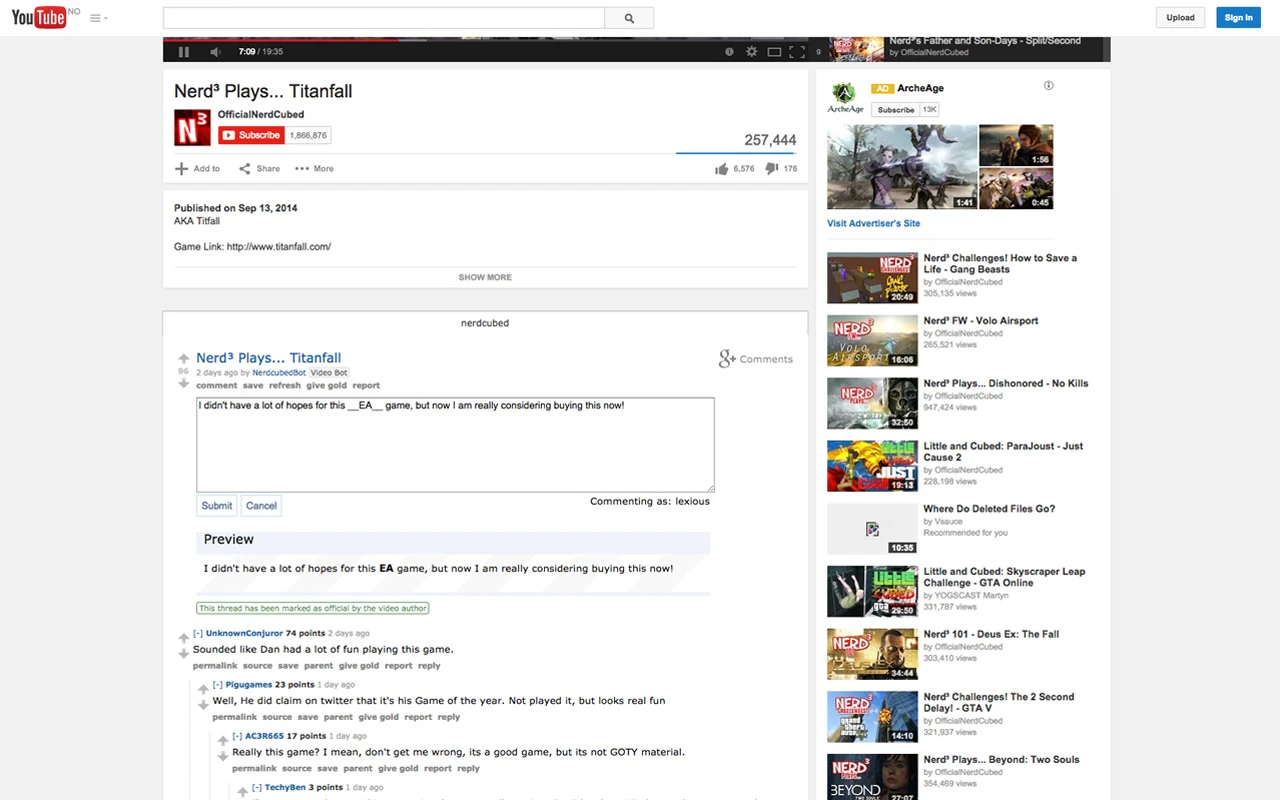Submit the reddit comment
This screenshot has width=1280, height=800.
tap(216, 506)
